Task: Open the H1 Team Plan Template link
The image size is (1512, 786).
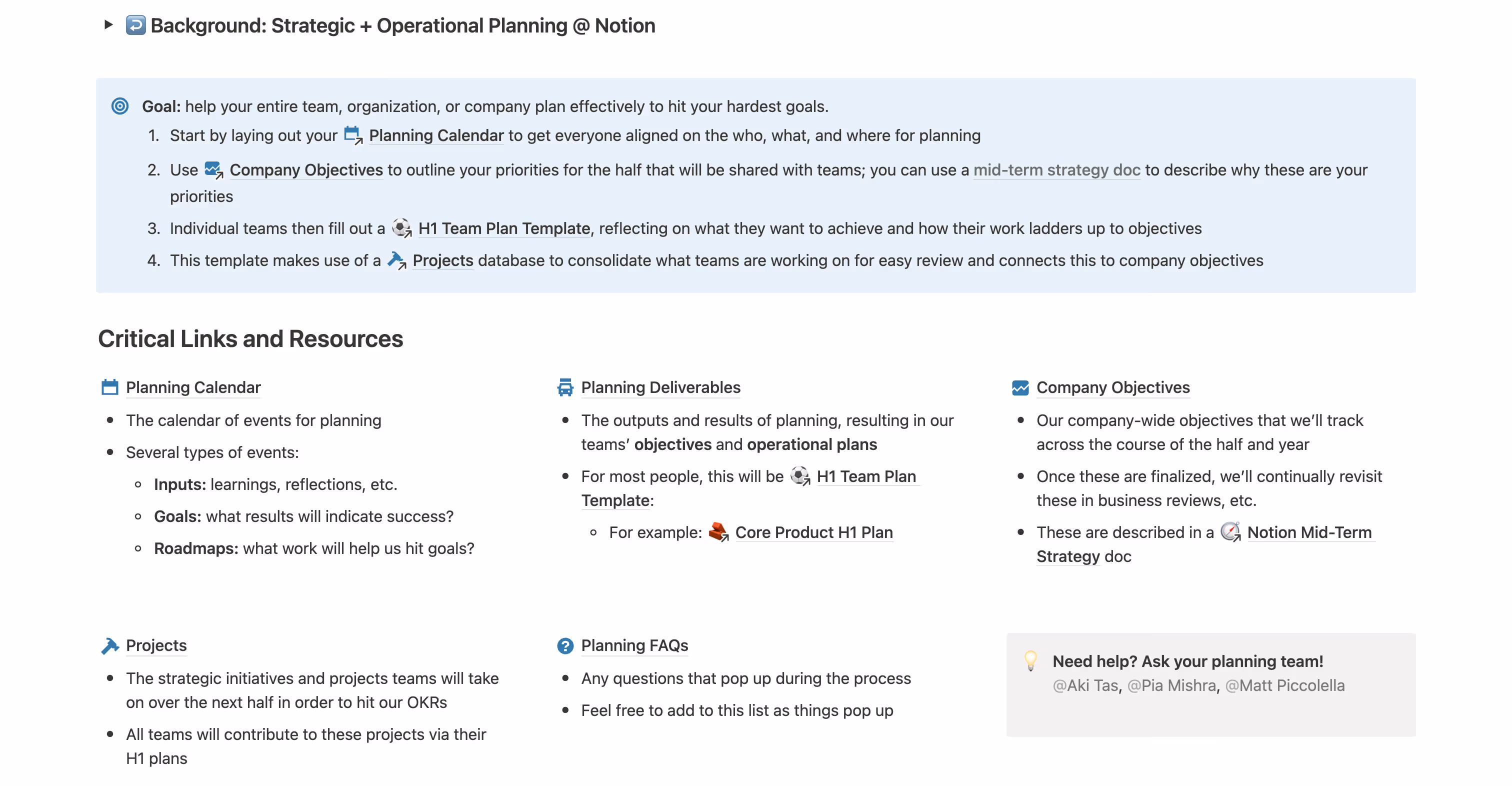Action: coord(503,228)
